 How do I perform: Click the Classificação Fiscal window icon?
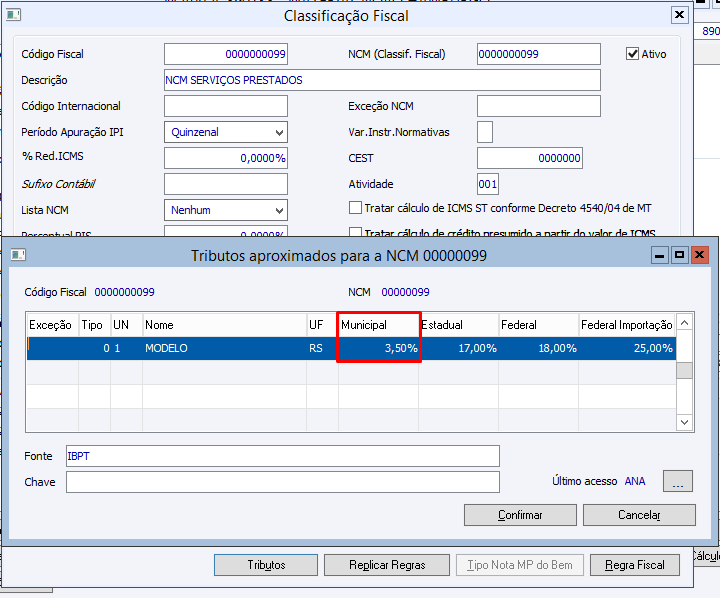(x=13, y=15)
